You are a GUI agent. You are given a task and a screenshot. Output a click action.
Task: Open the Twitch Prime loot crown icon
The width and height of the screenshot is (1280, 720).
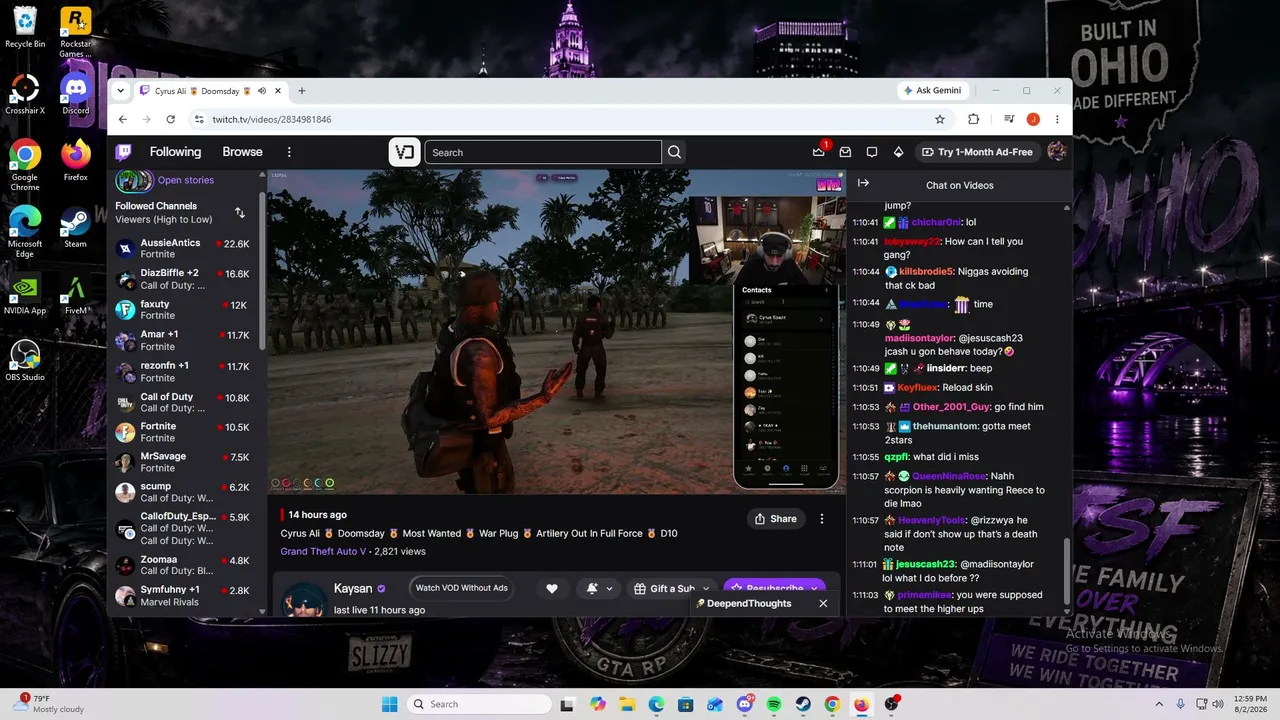coord(819,152)
